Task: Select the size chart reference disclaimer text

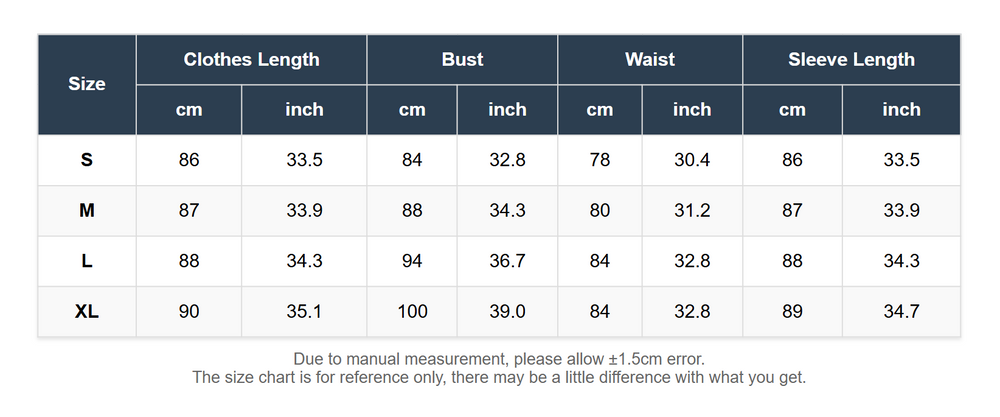Action: [x=499, y=377]
